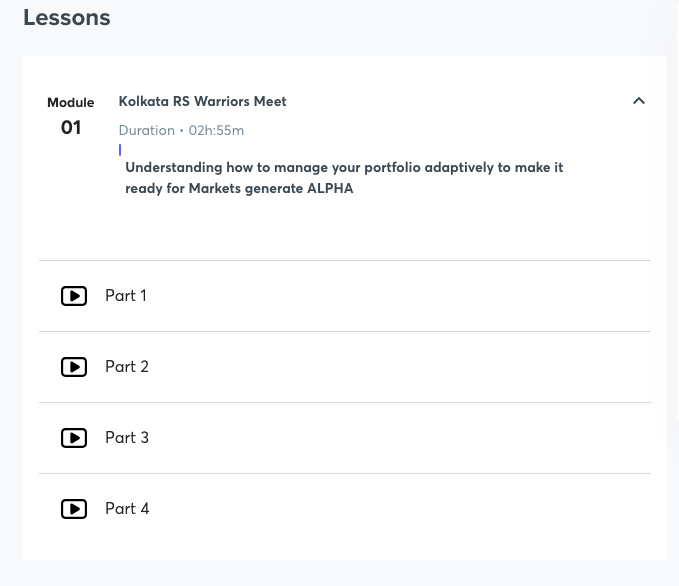Select the Part 2 lesson text
The image size is (679, 586).
[x=127, y=366]
